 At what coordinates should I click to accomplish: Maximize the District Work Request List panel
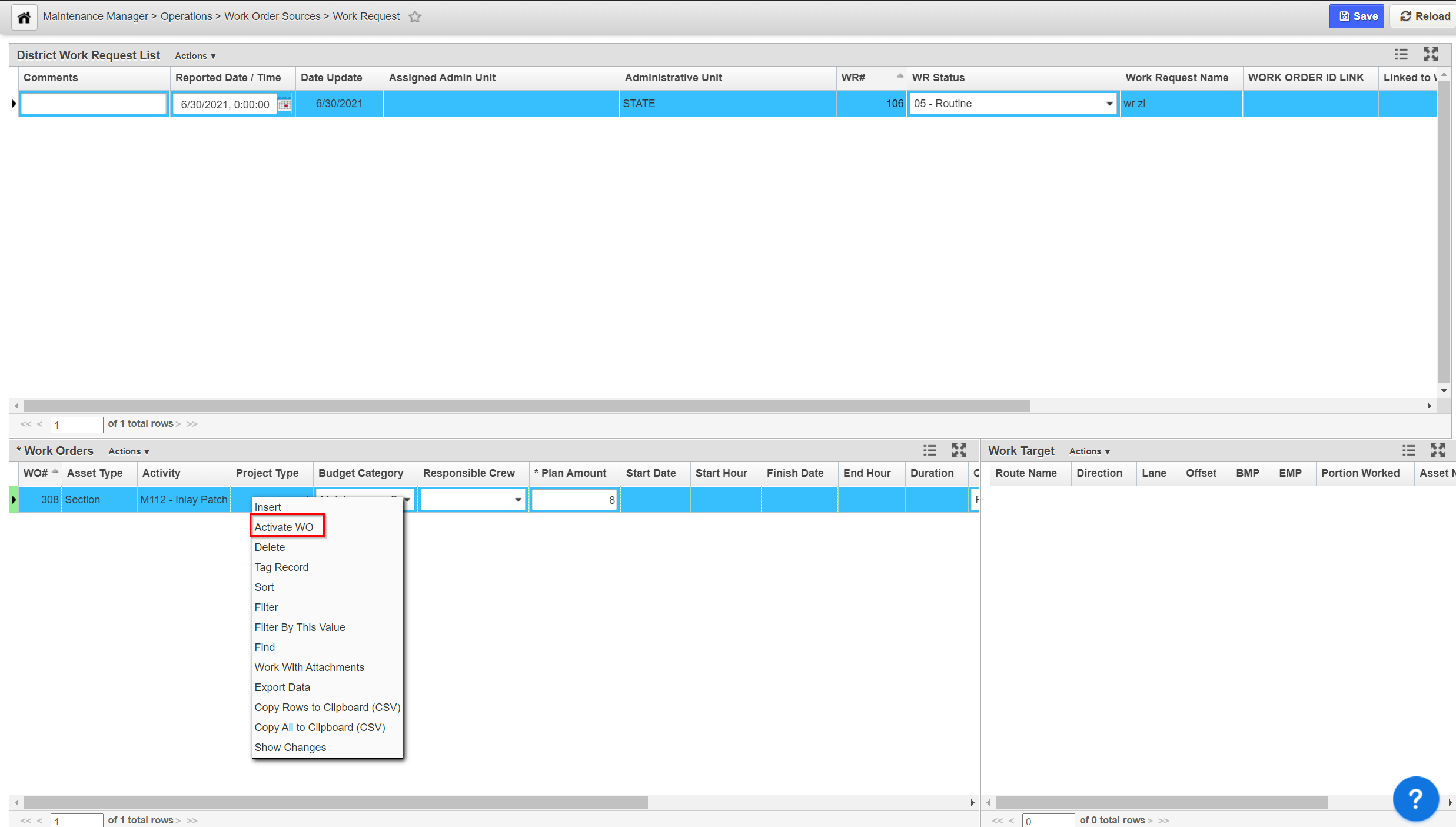click(1431, 55)
